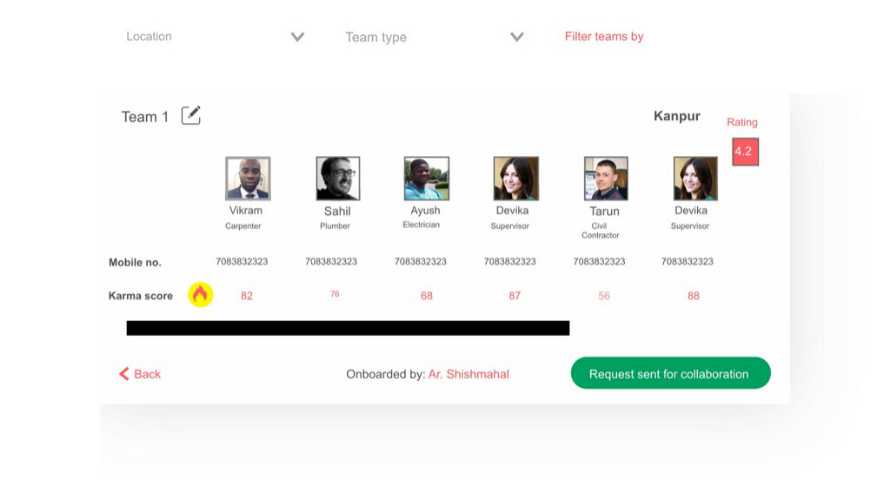Click the Team type dropdown chevron arrow
This screenshot has width=890, height=500.
coord(517,37)
